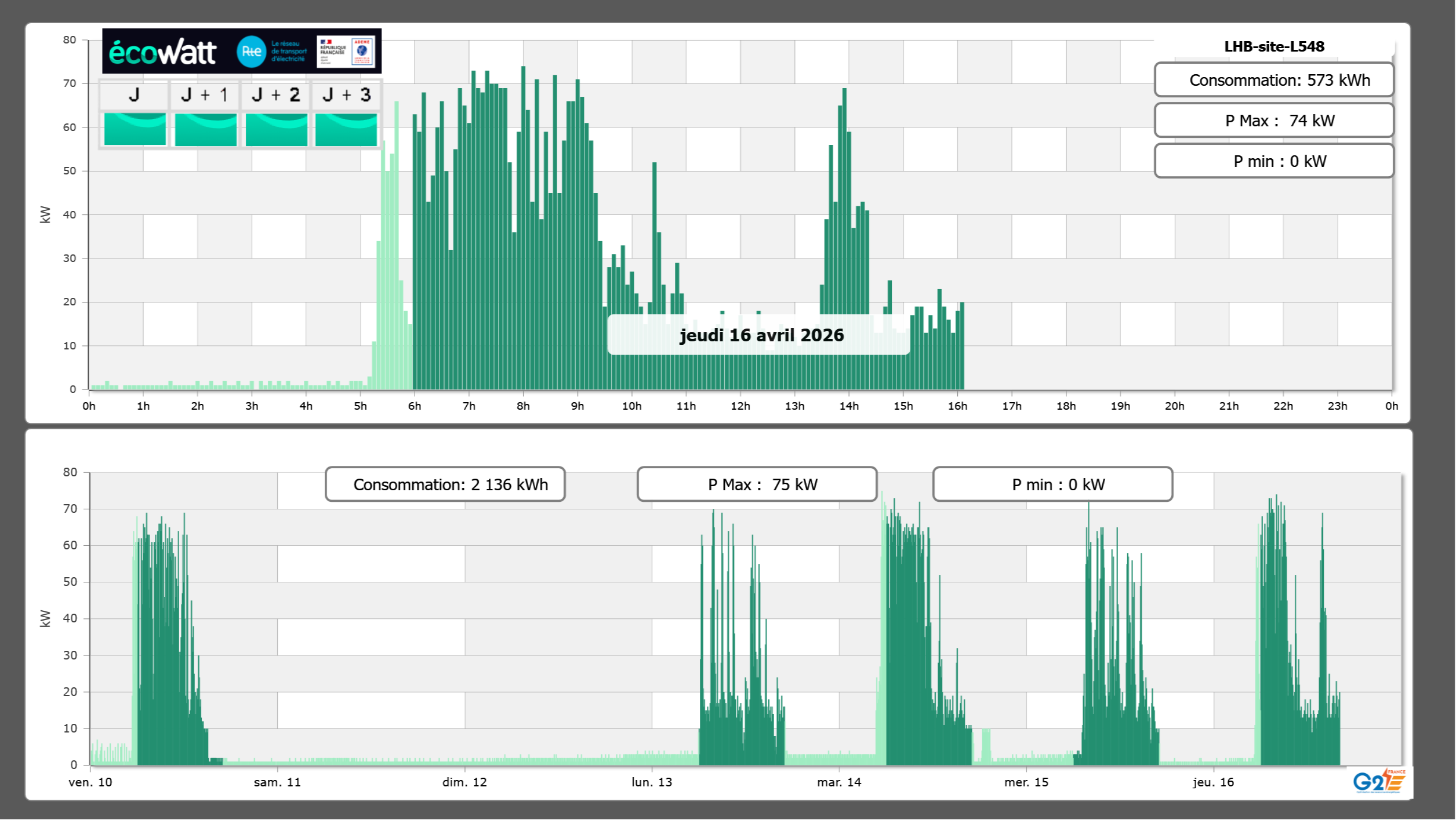The image size is (1456, 820).
Task: Click the daily P min : 0 kW box
Action: 1273,161
